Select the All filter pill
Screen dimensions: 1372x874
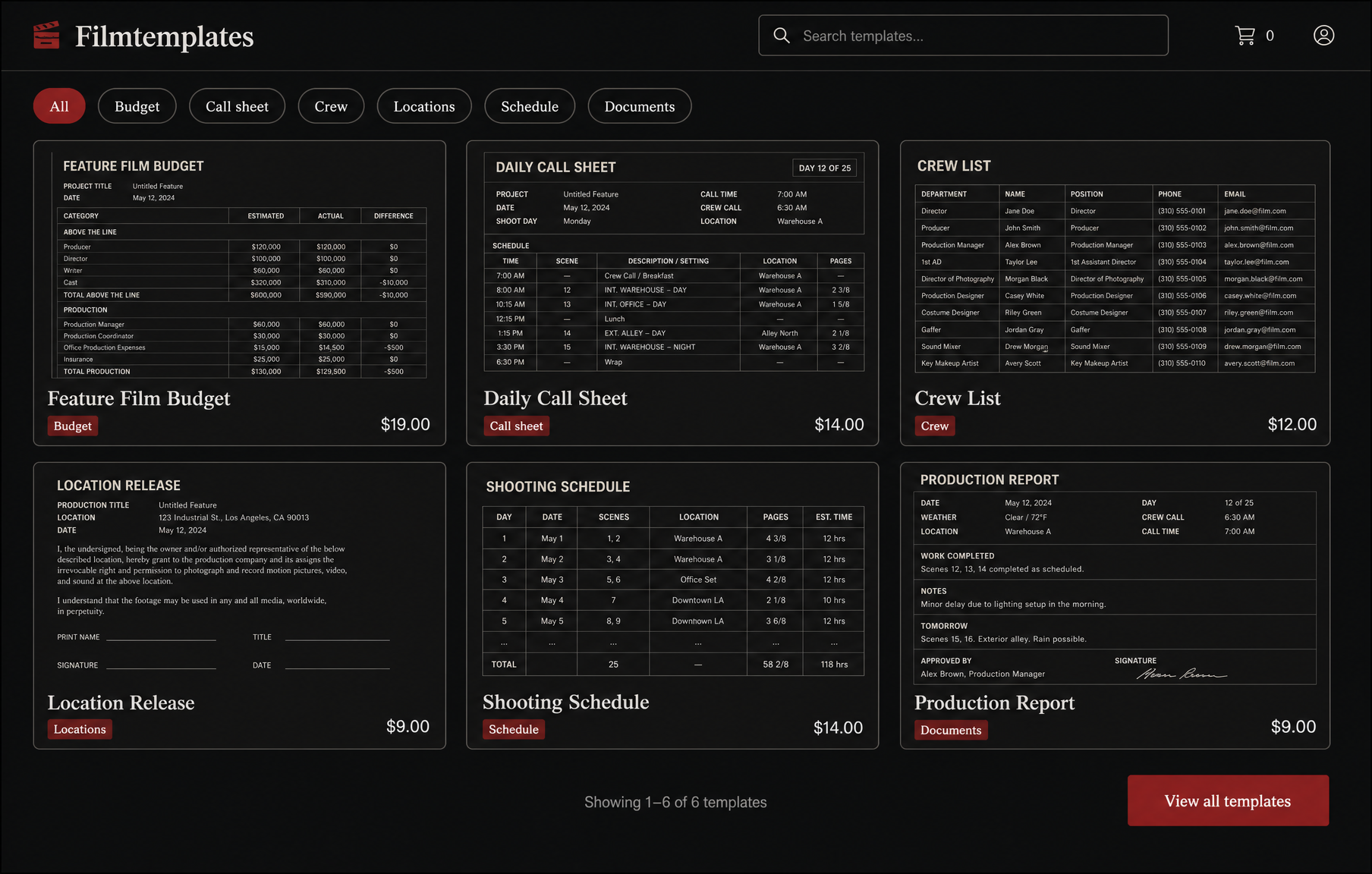(x=59, y=106)
